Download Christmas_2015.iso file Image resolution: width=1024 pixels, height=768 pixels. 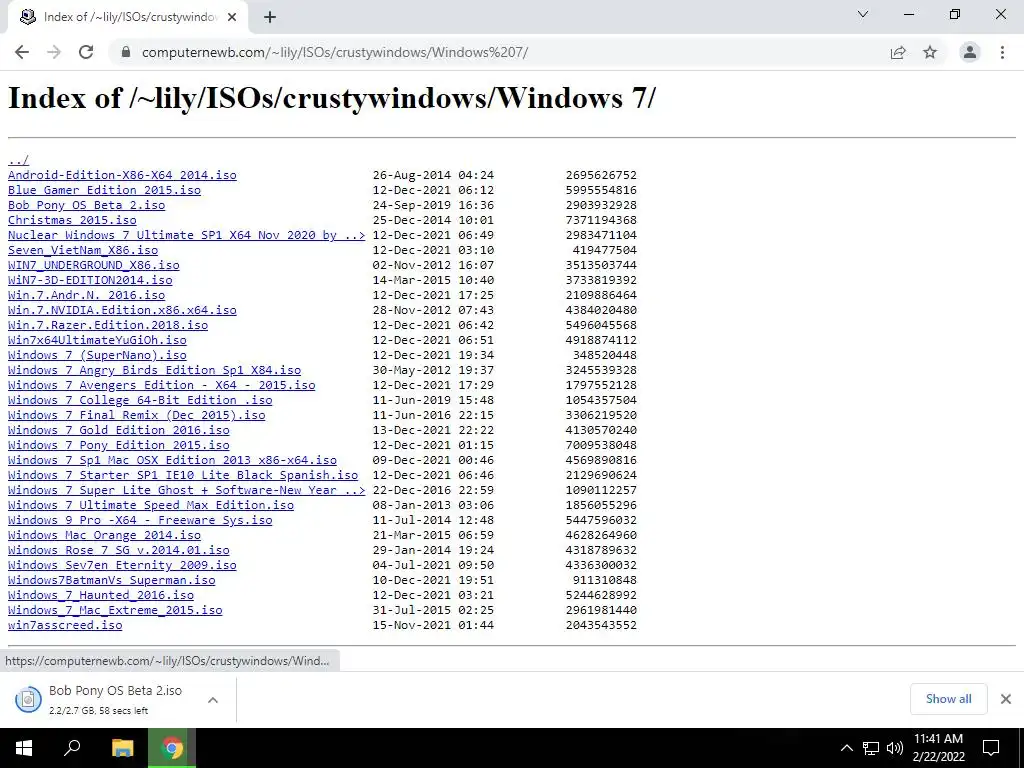(72, 220)
